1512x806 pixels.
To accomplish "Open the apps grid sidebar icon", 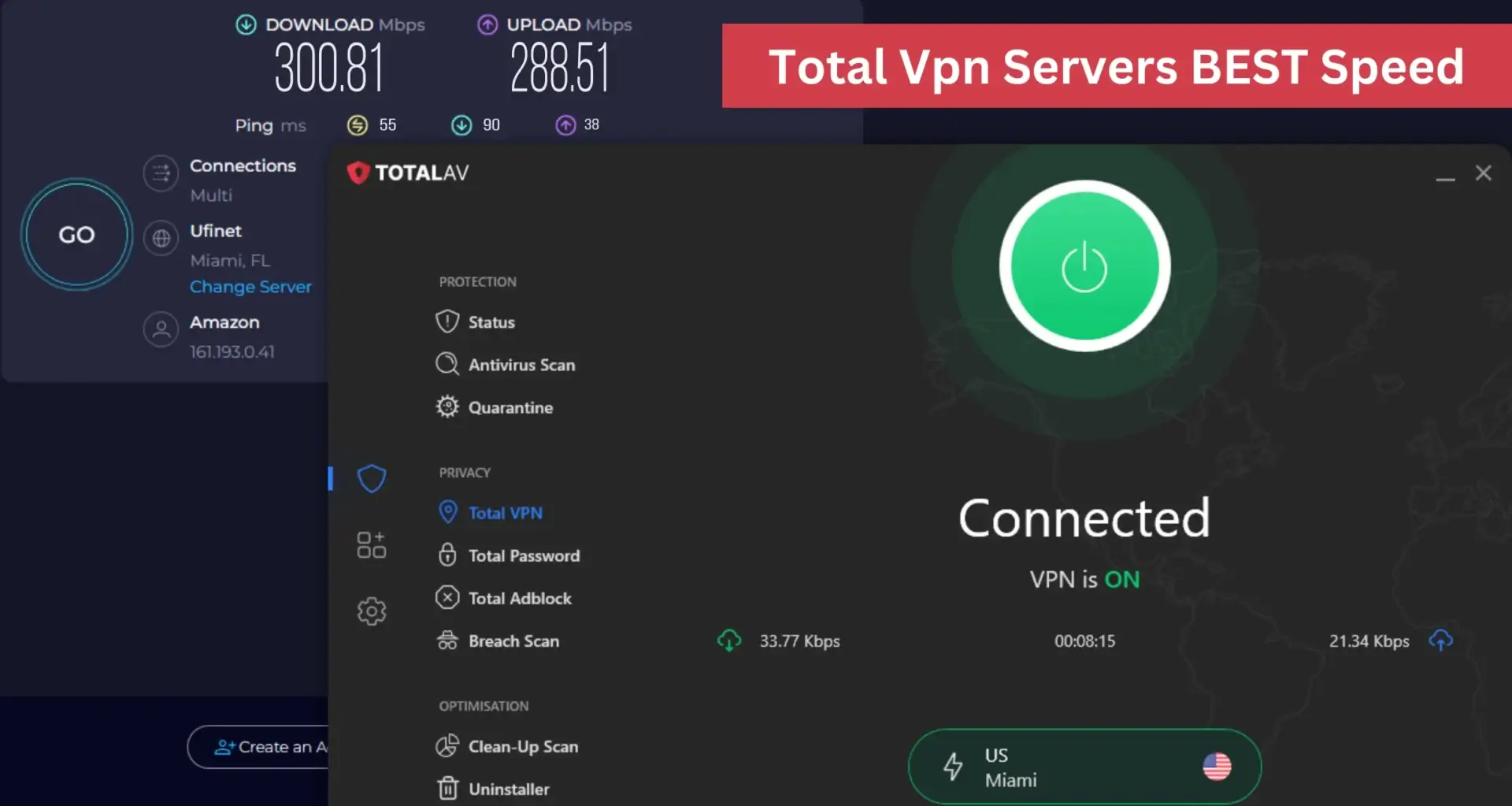I will (371, 544).
